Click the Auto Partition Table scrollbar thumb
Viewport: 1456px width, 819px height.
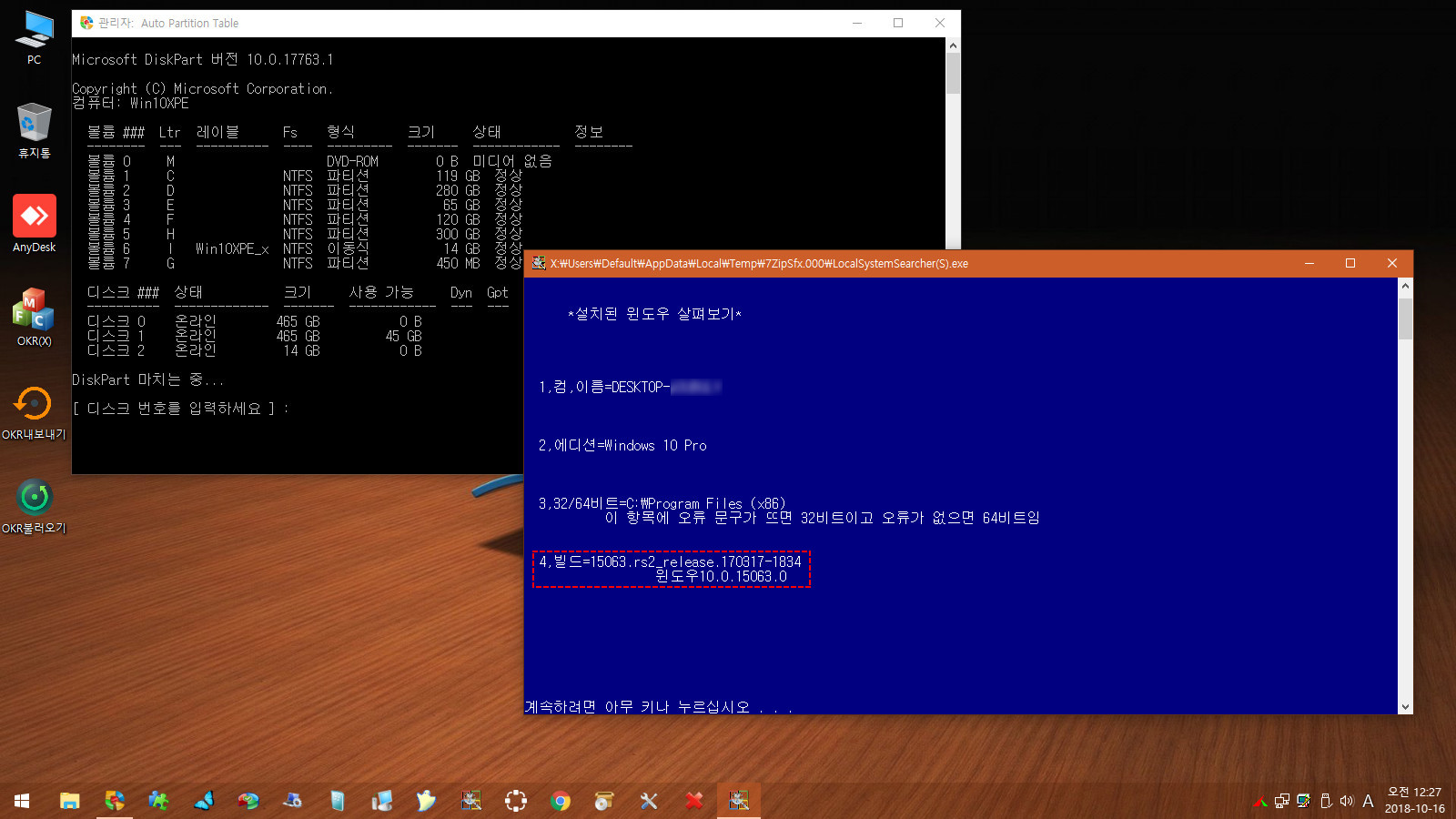tap(953, 74)
